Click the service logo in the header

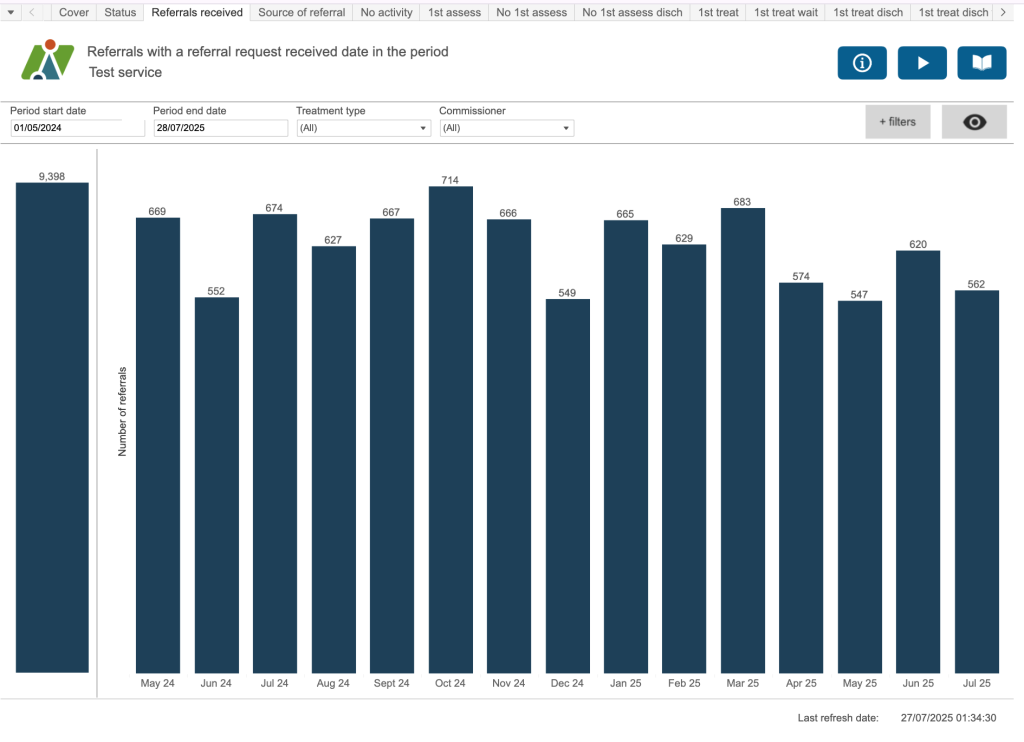(48, 61)
